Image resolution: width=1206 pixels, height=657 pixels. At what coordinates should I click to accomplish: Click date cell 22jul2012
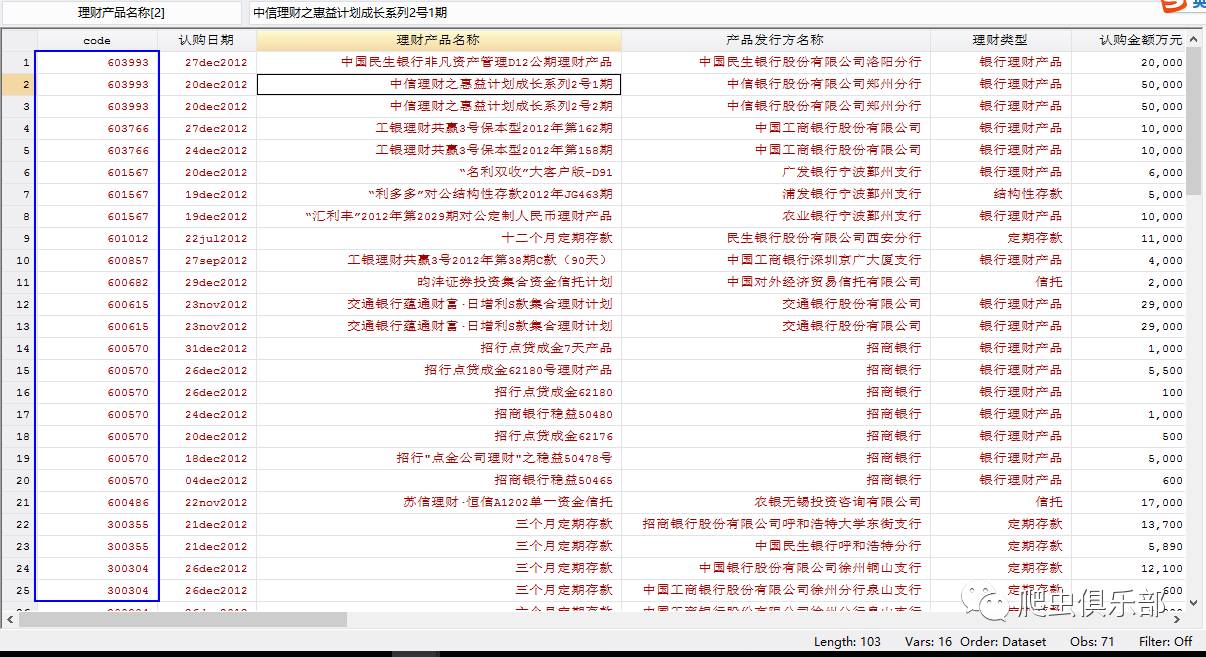207,238
